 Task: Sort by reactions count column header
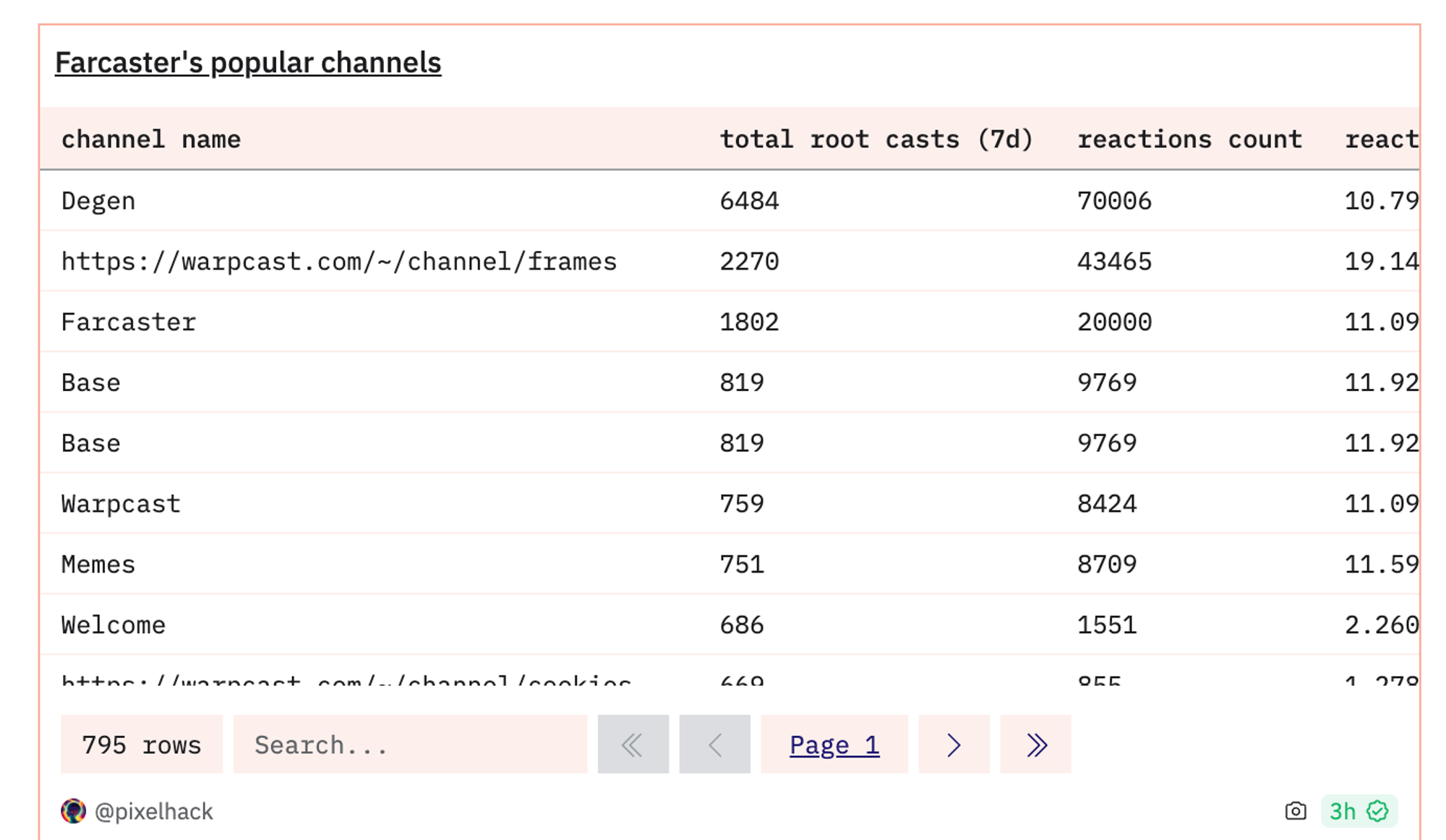tap(1189, 139)
